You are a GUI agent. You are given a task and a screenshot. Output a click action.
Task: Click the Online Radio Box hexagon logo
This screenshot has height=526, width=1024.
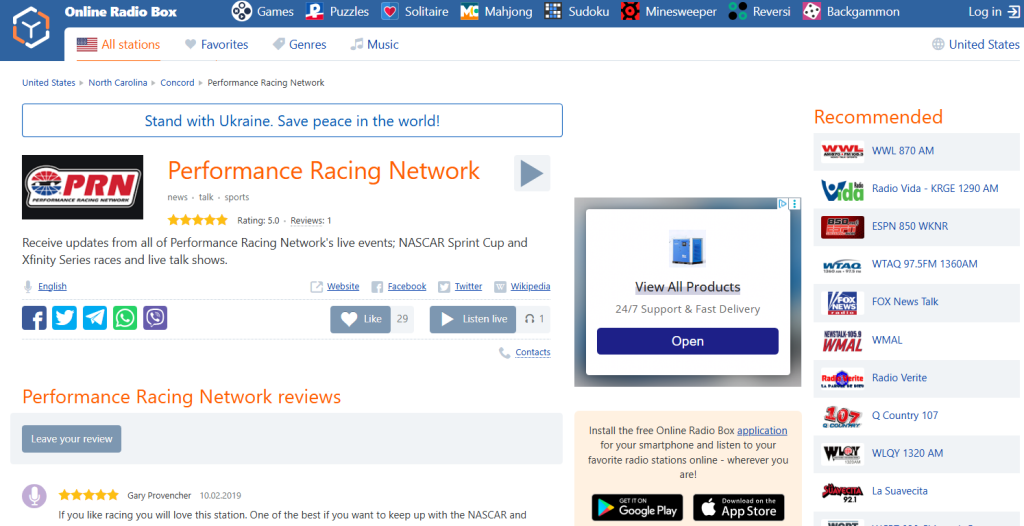(x=31, y=29)
